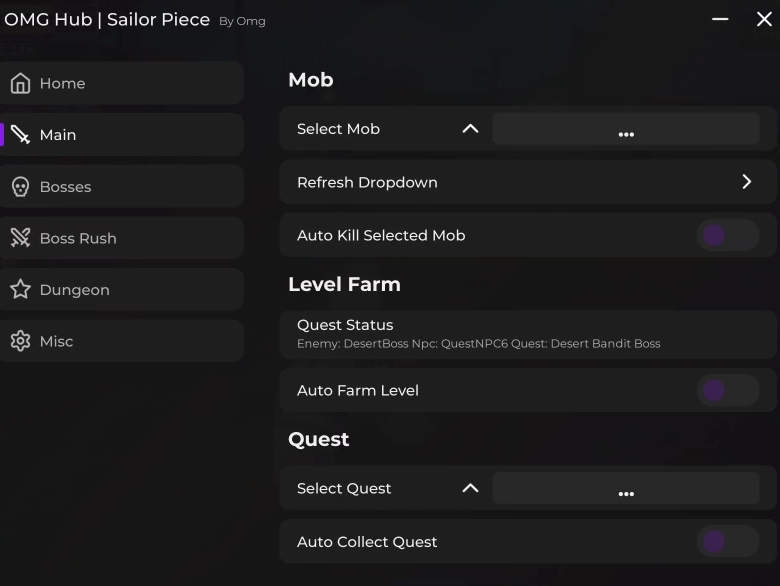Screen dimensions: 780x586
Task: Click the Main sword icon
Action: coord(20,135)
